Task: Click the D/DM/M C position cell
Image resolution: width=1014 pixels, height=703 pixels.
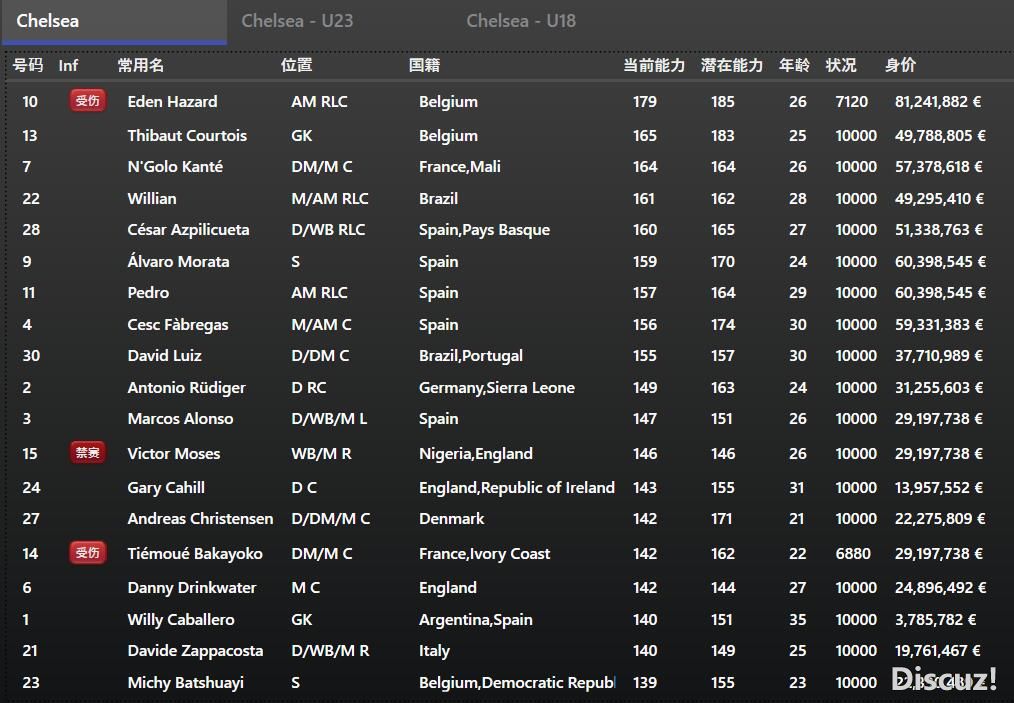Action: (330, 519)
